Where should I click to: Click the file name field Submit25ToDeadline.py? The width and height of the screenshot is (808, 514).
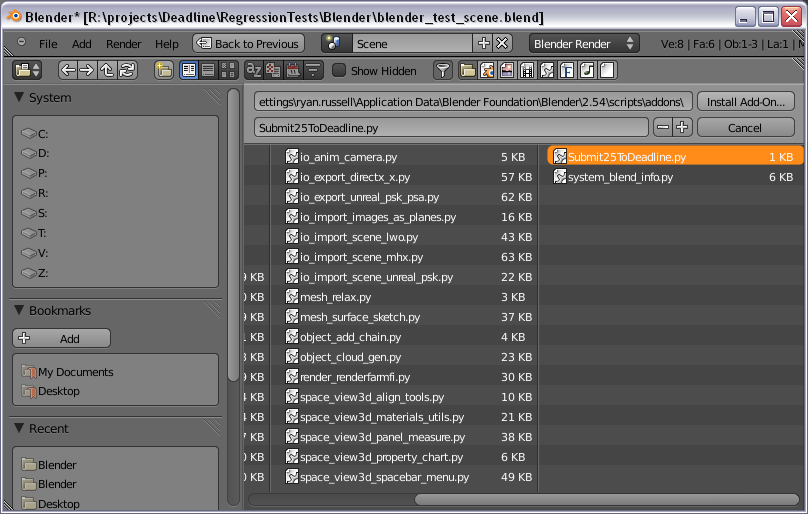tap(451, 127)
